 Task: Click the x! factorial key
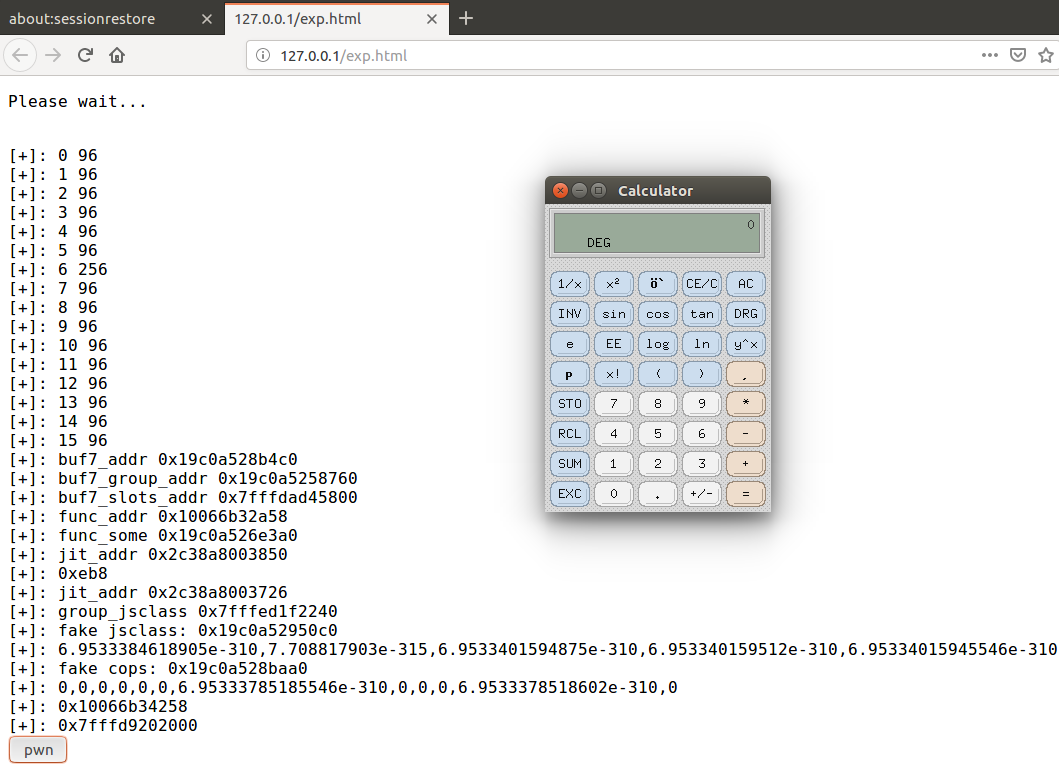[613, 374]
